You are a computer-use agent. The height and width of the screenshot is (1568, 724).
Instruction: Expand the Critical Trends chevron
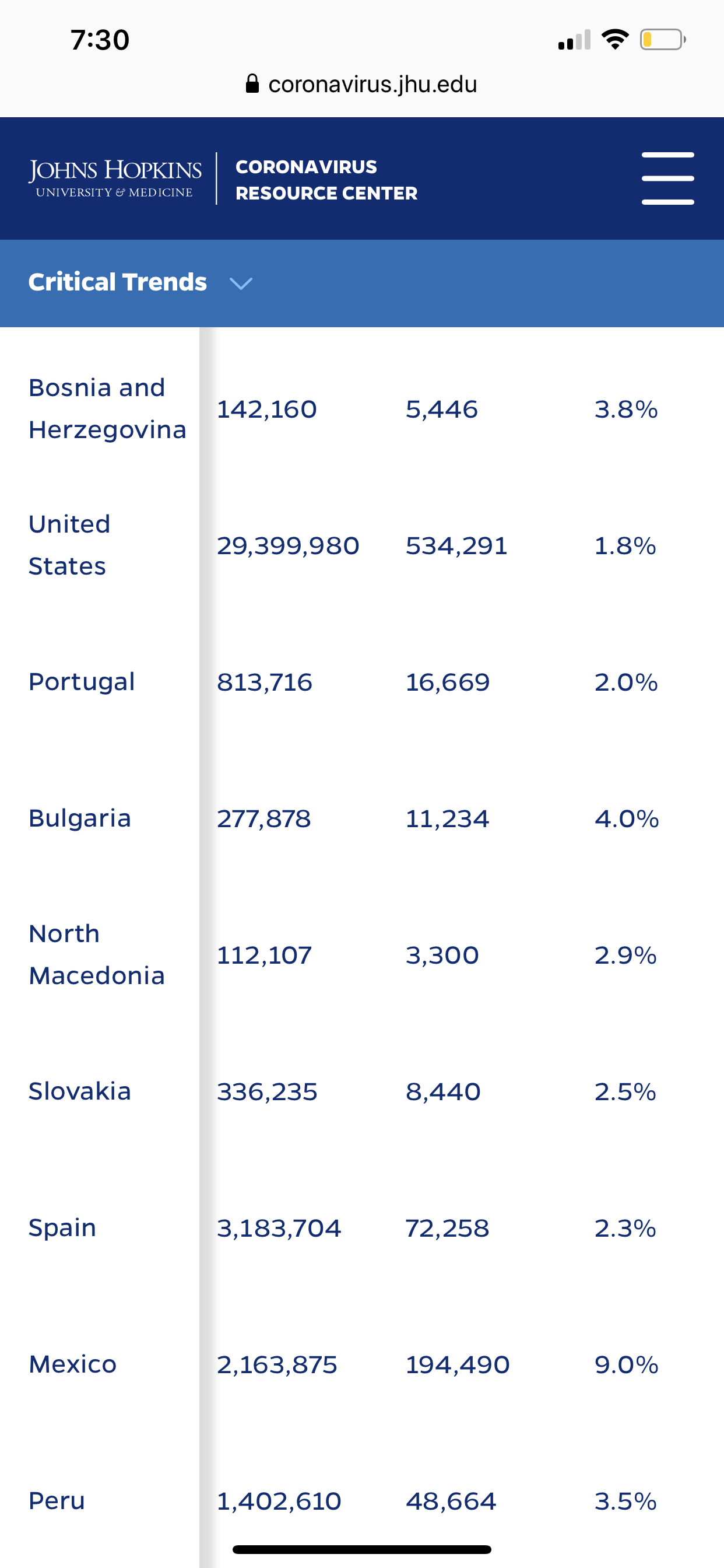click(x=241, y=283)
